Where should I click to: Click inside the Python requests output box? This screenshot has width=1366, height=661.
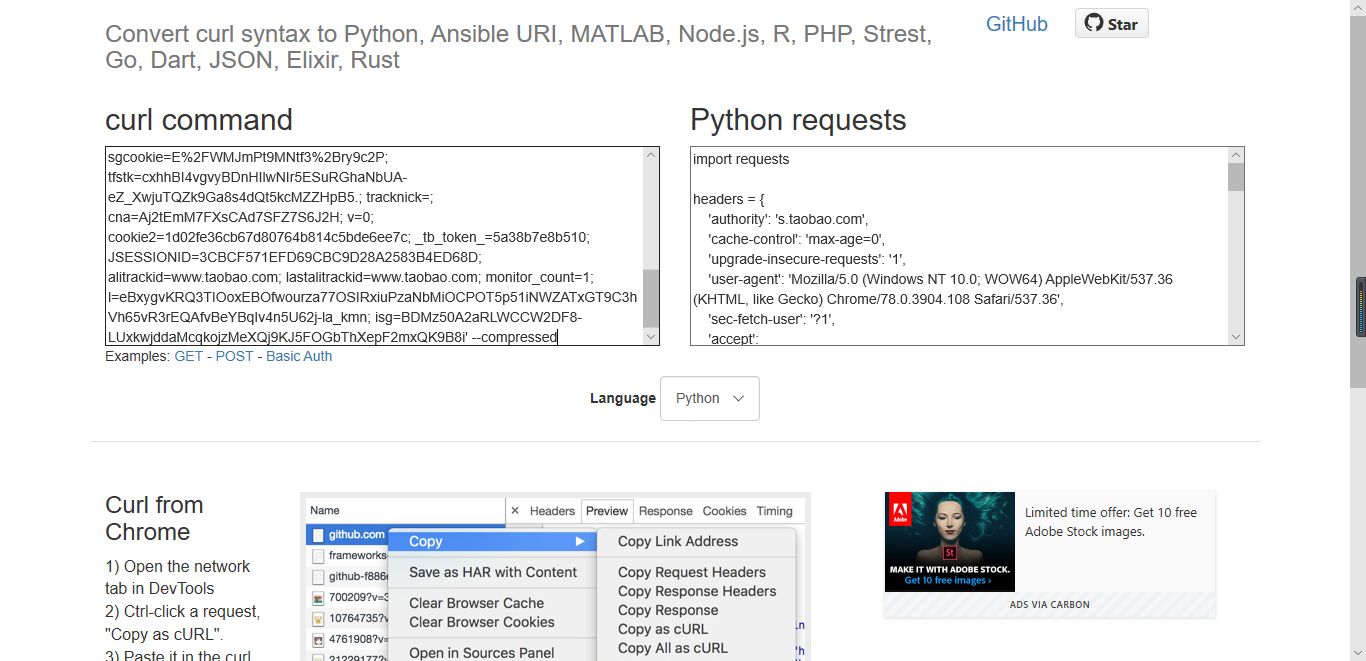pyautogui.click(x=959, y=246)
